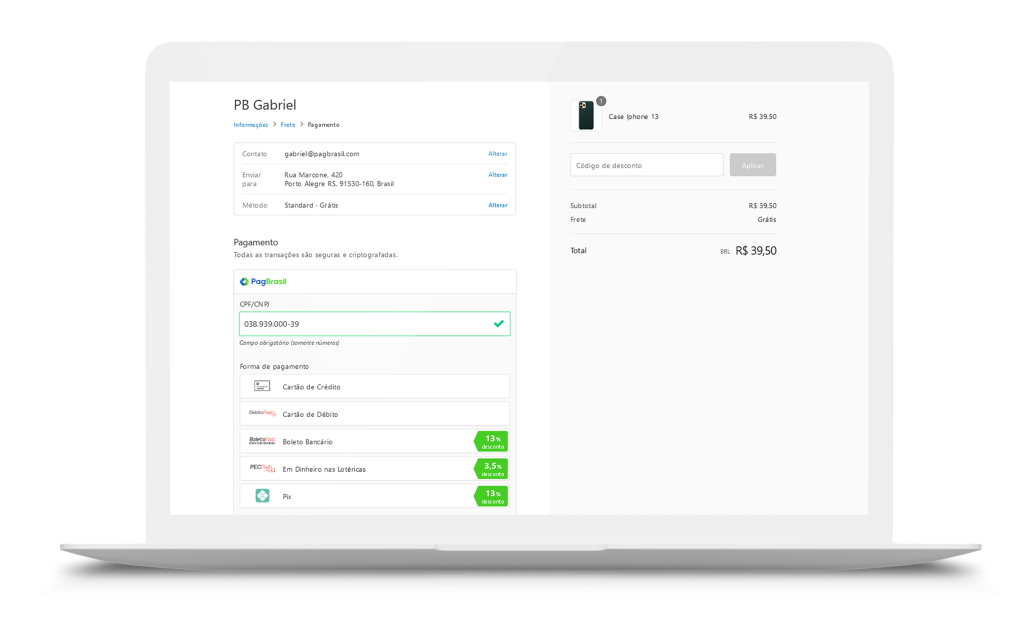Open the Case Iphone 13 product thumbnail

tap(586, 116)
